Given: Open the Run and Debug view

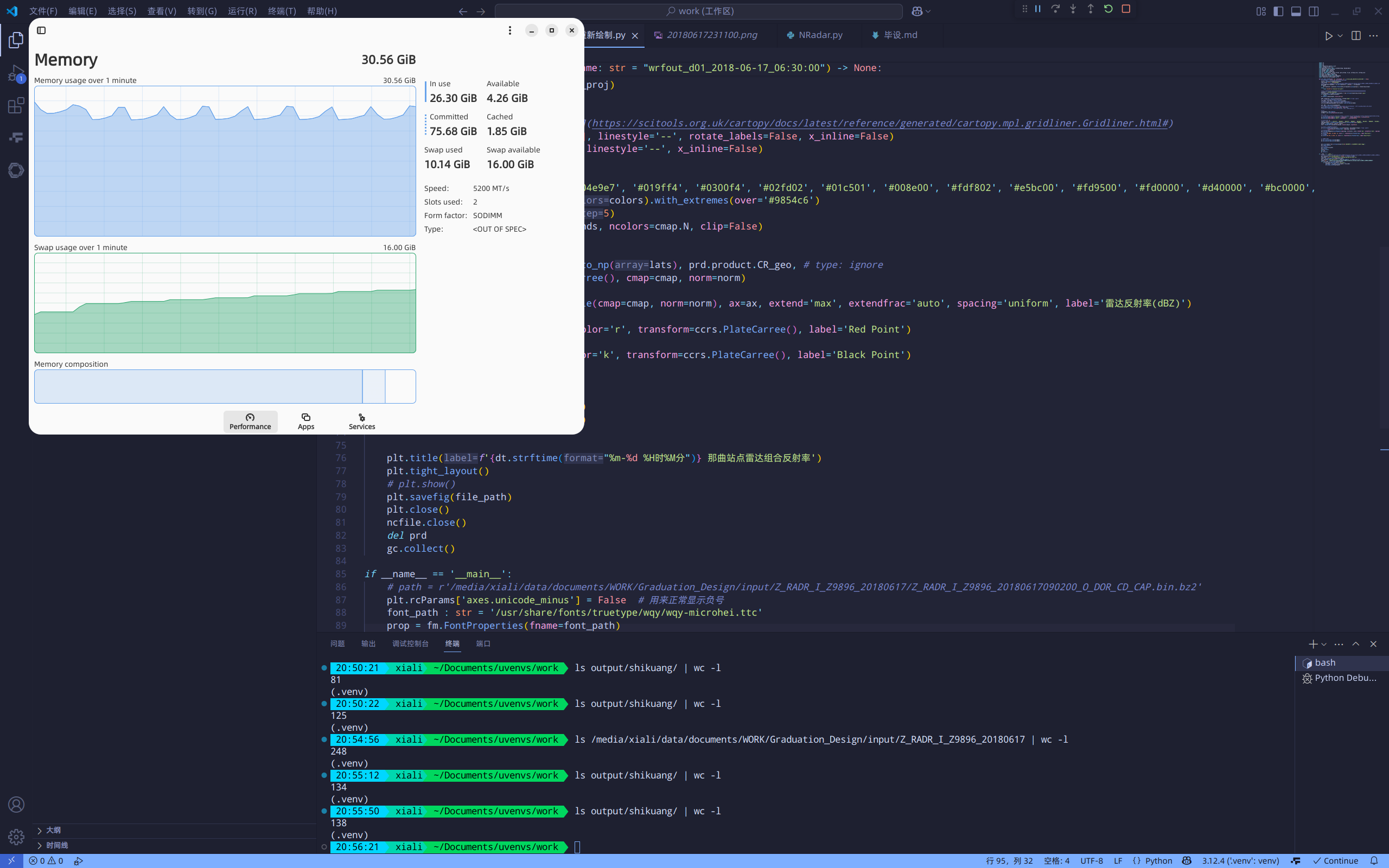Looking at the screenshot, I should [16, 73].
